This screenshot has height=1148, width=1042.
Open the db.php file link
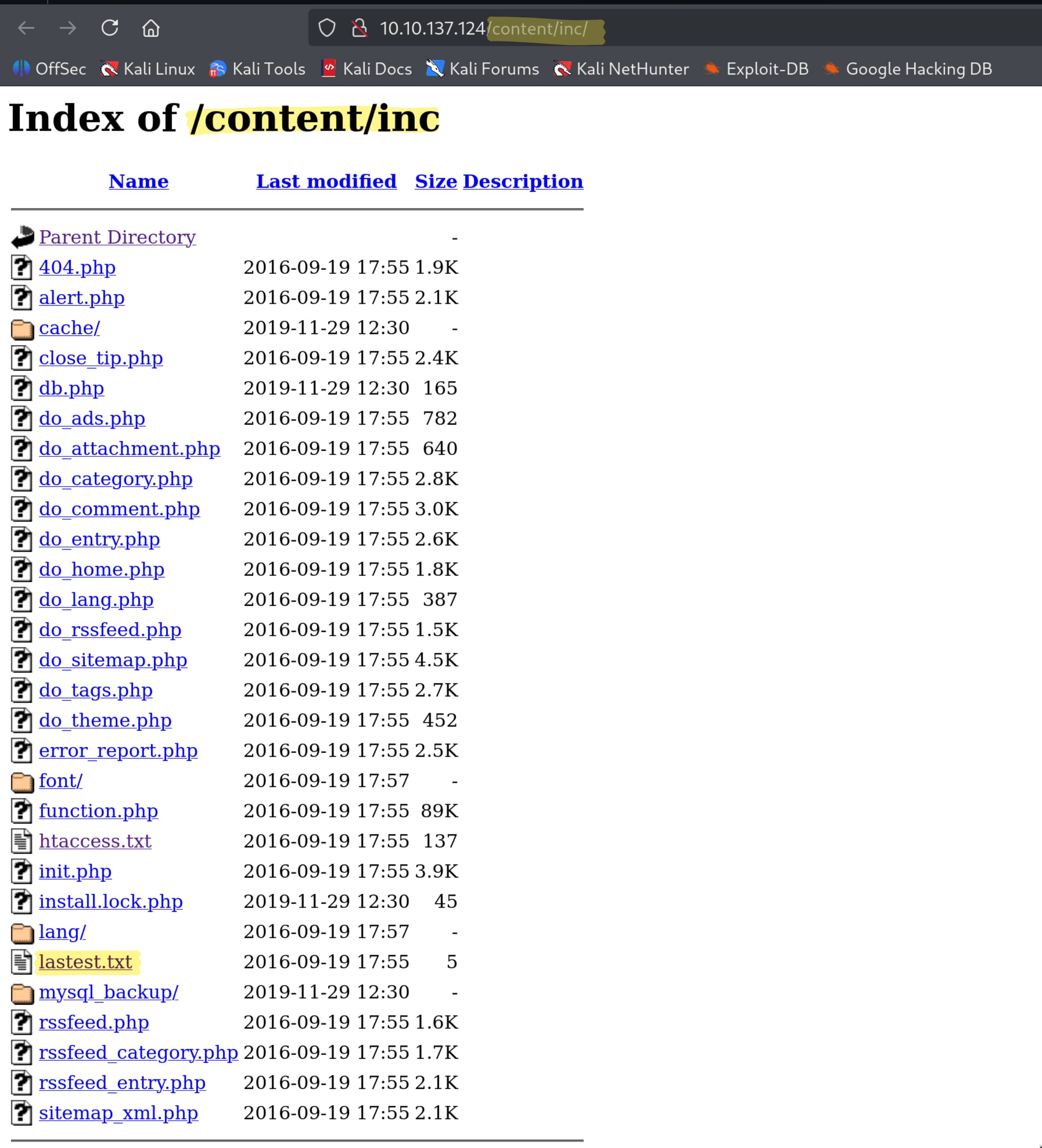click(71, 388)
